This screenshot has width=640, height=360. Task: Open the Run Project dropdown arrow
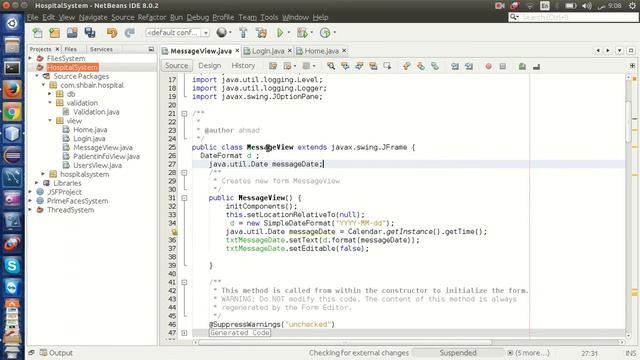[289, 32]
